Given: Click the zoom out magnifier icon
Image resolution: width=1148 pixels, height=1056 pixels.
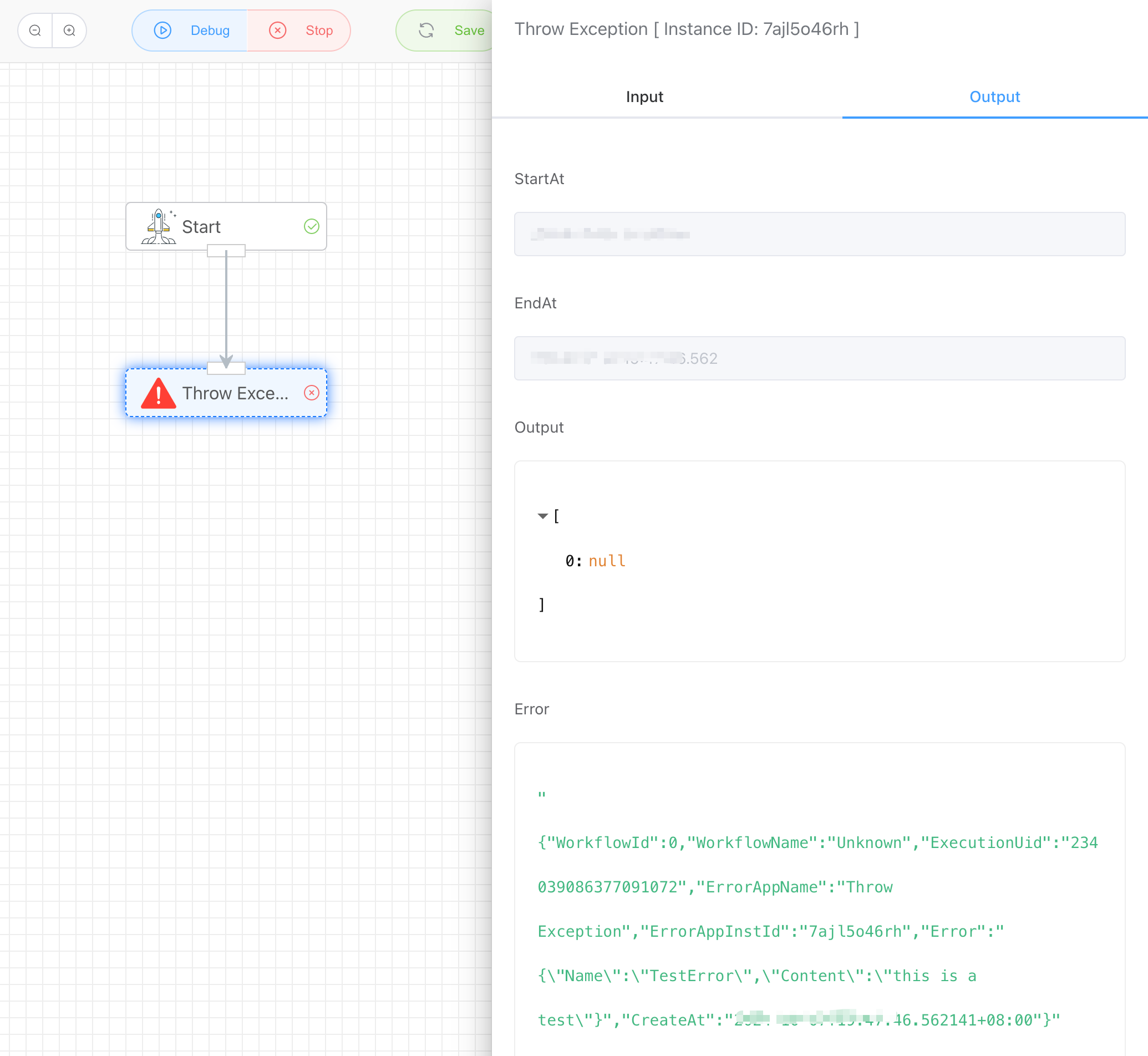Looking at the screenshot, I should click(x=35, y=31).
